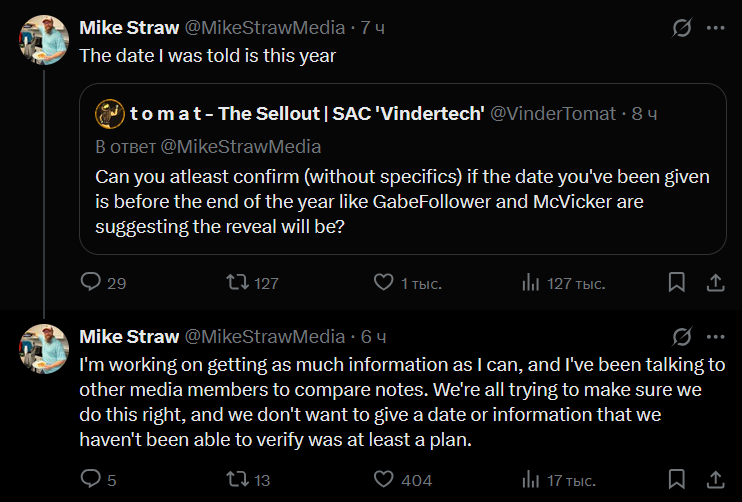The height and width of the screenshot is (502, 742).
Task: View analytics for the 17 тыс. views tweet
Action: click(531, 480)
